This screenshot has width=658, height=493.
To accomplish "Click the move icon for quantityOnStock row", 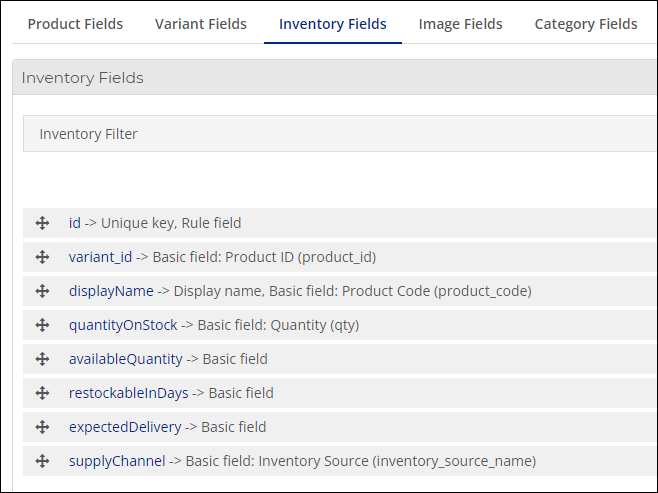I will [x=42, y=325].
